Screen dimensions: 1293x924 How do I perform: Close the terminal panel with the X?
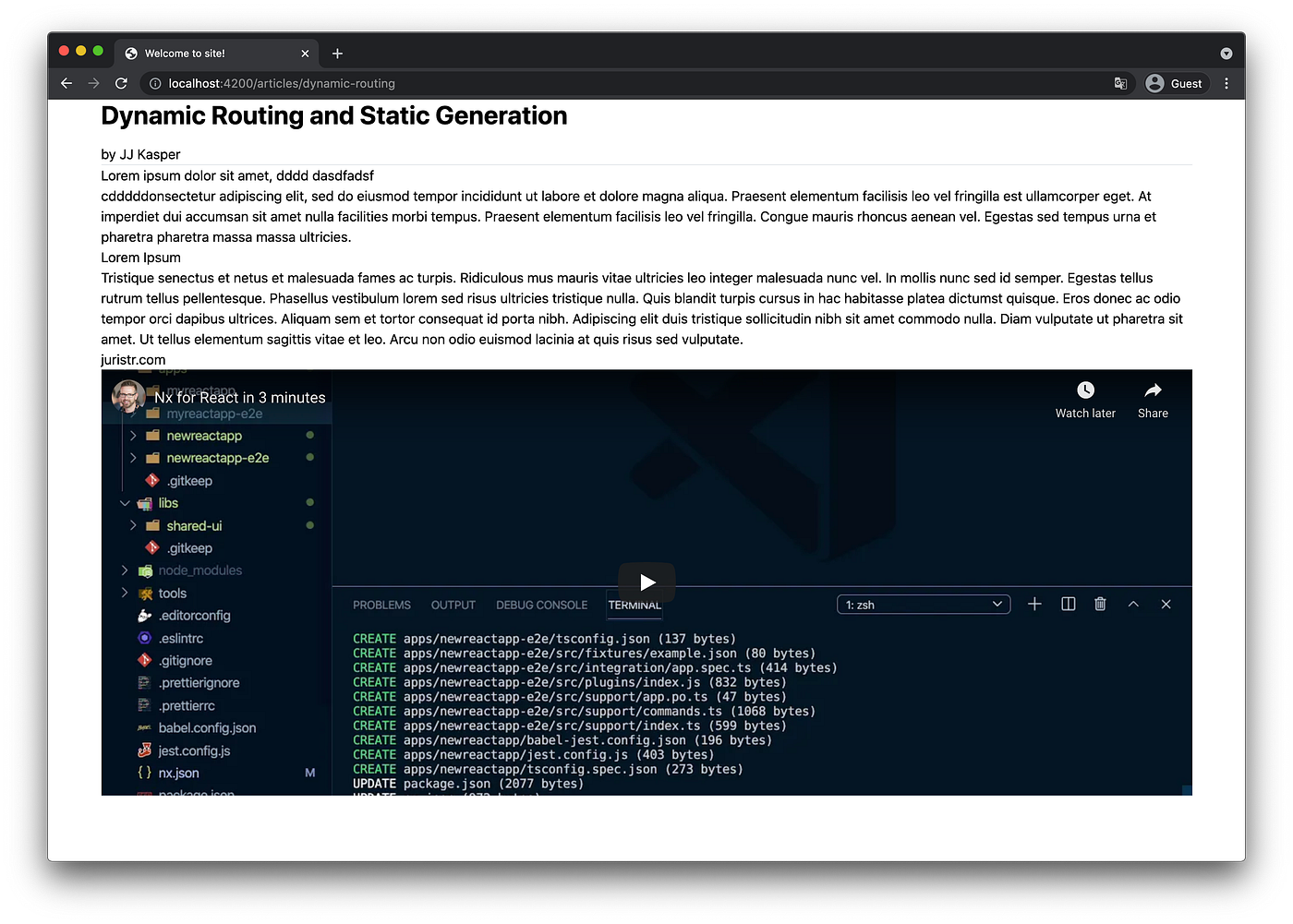pyautogui.click(x=1166, y=604)
